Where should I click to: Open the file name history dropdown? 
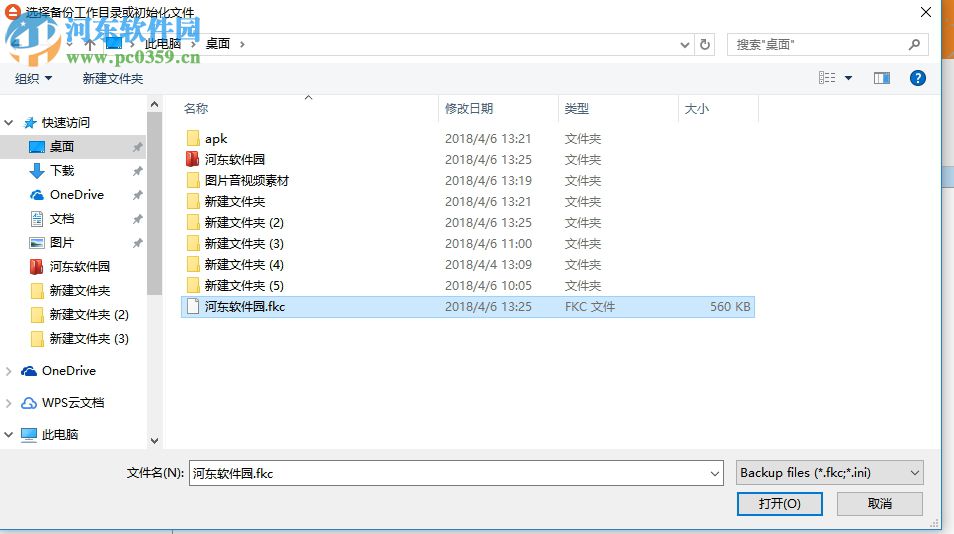(x=714, y=473)
